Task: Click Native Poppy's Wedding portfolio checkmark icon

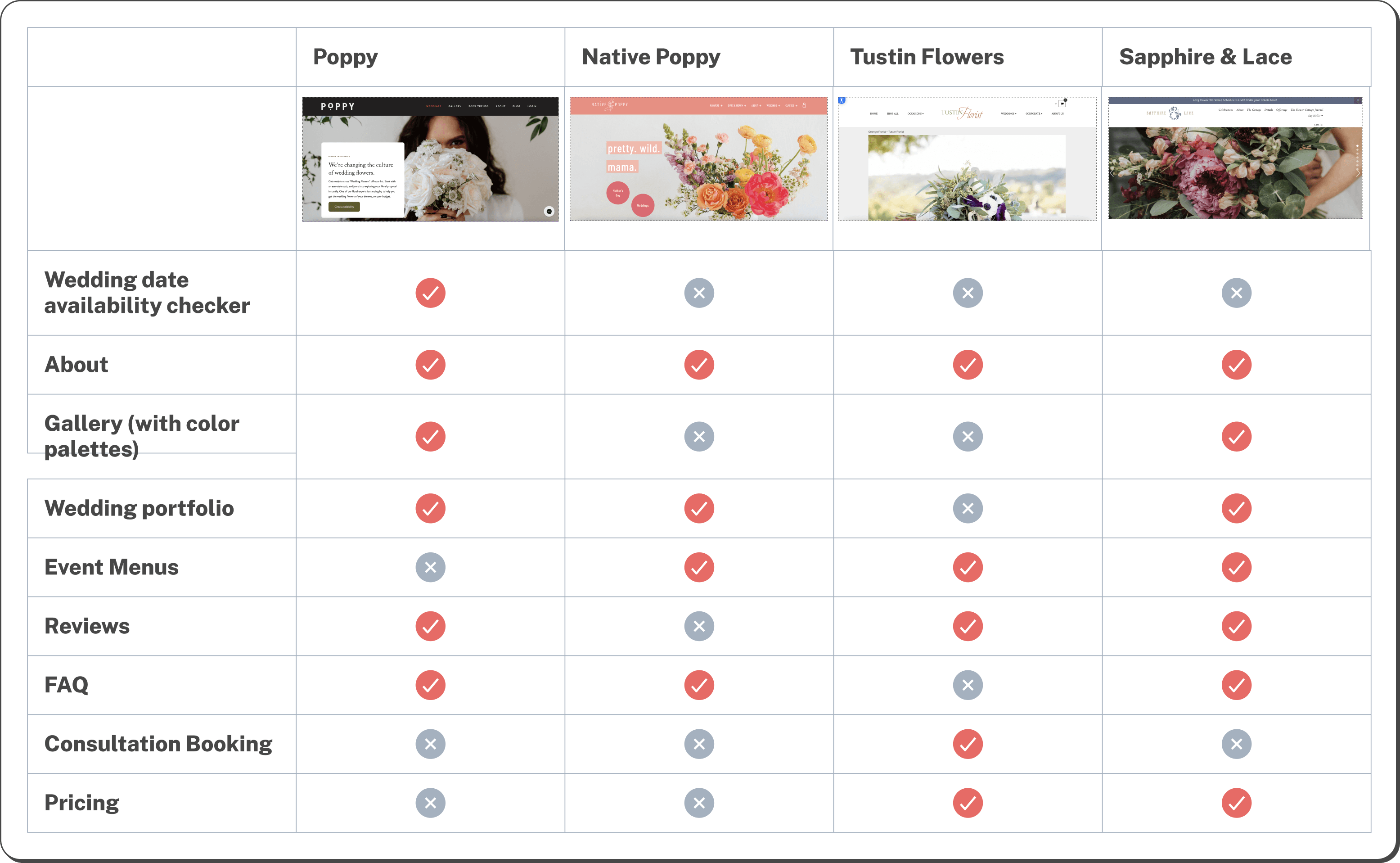Action: click(699, 508)
